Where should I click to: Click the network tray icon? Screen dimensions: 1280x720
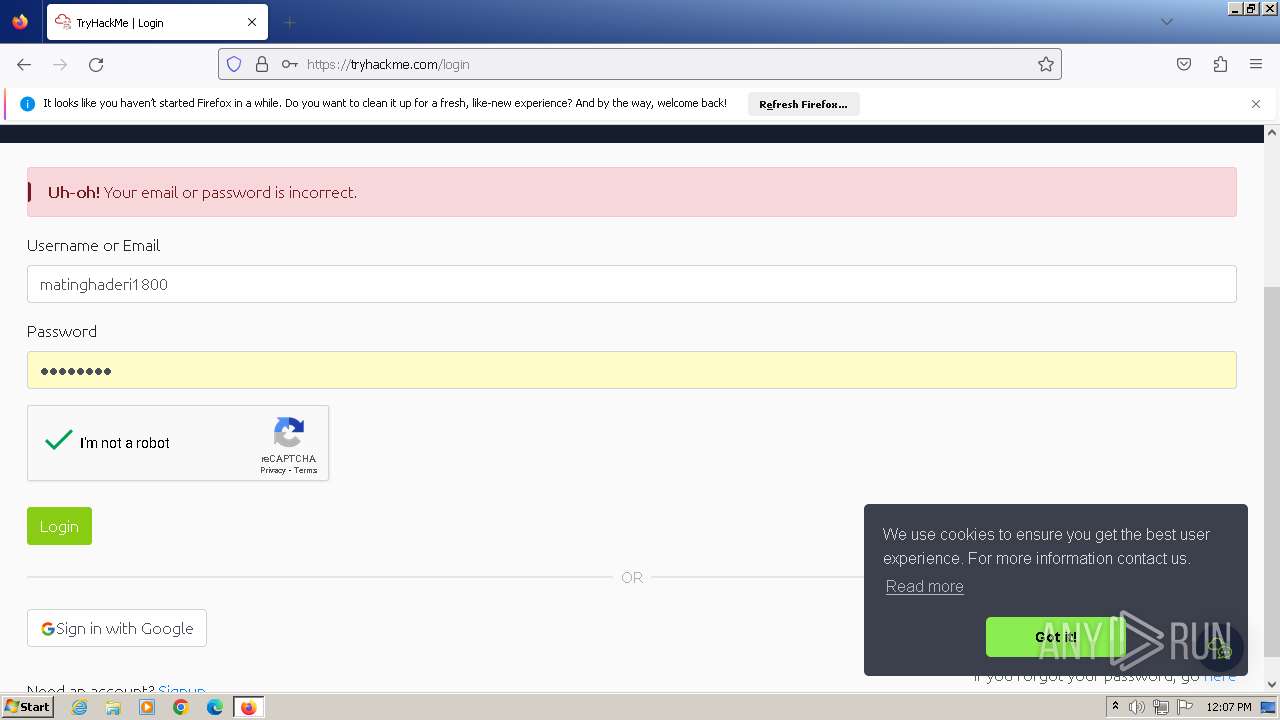(x=1161, y=707)
